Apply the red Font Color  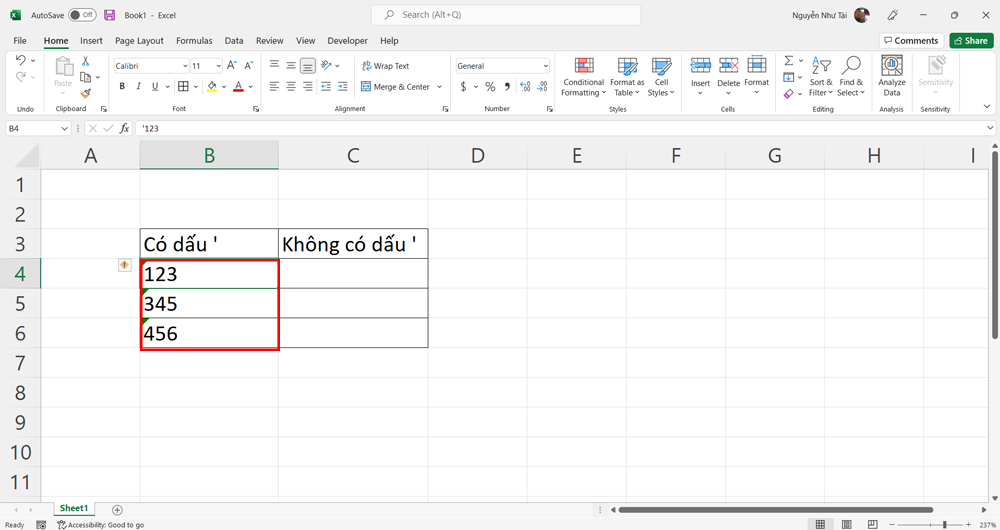239,86
